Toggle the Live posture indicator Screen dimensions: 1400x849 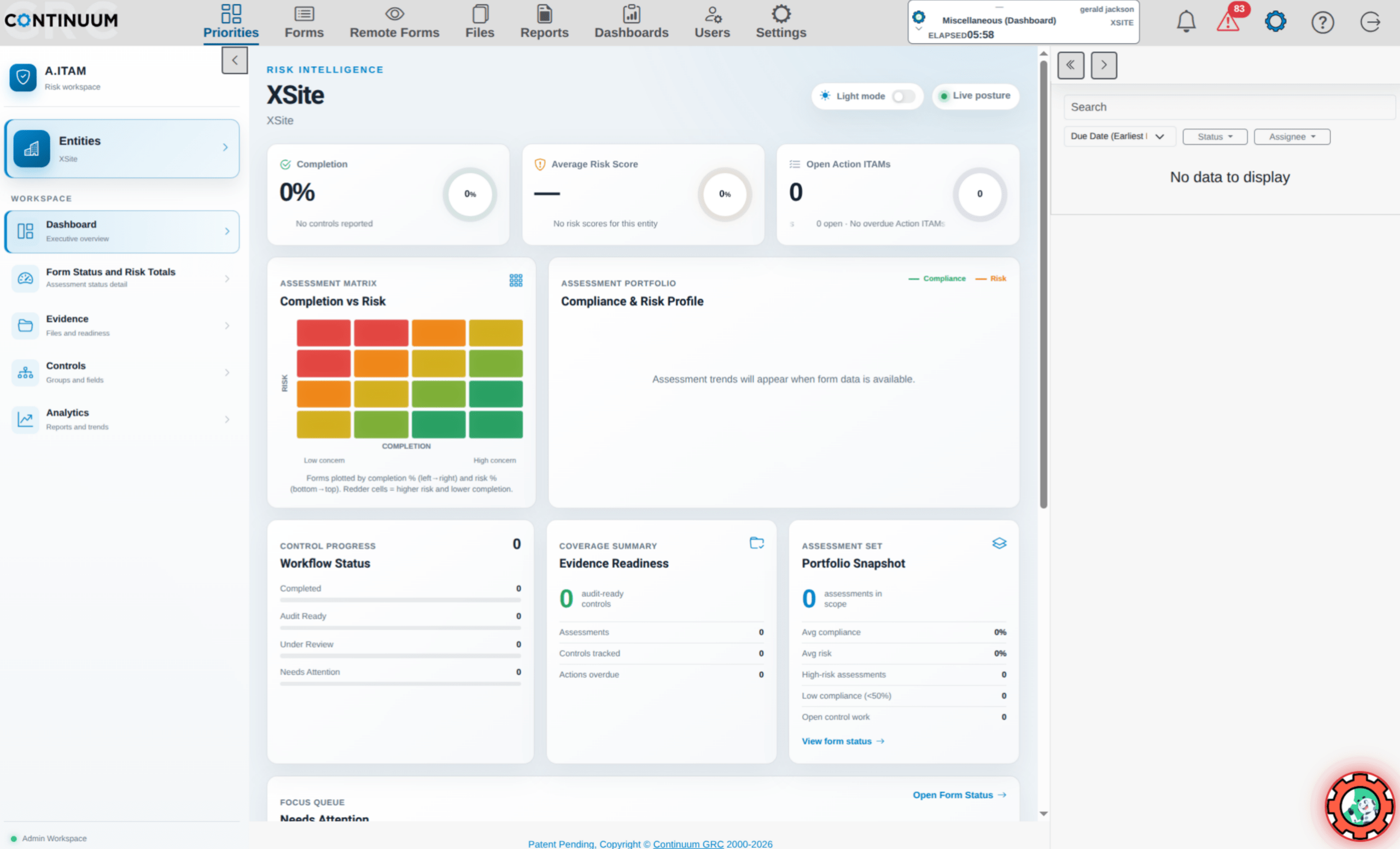click(x=976, y=96)
